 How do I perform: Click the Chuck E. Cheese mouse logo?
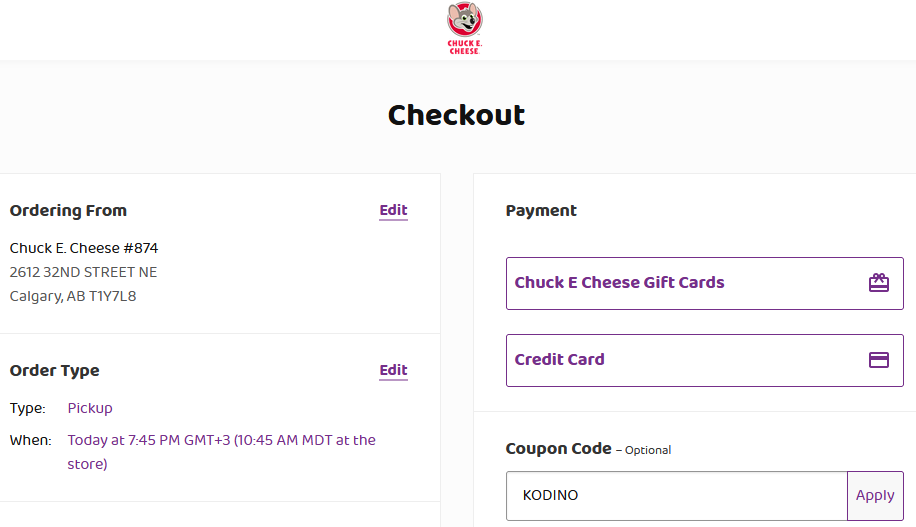(464, 29)
